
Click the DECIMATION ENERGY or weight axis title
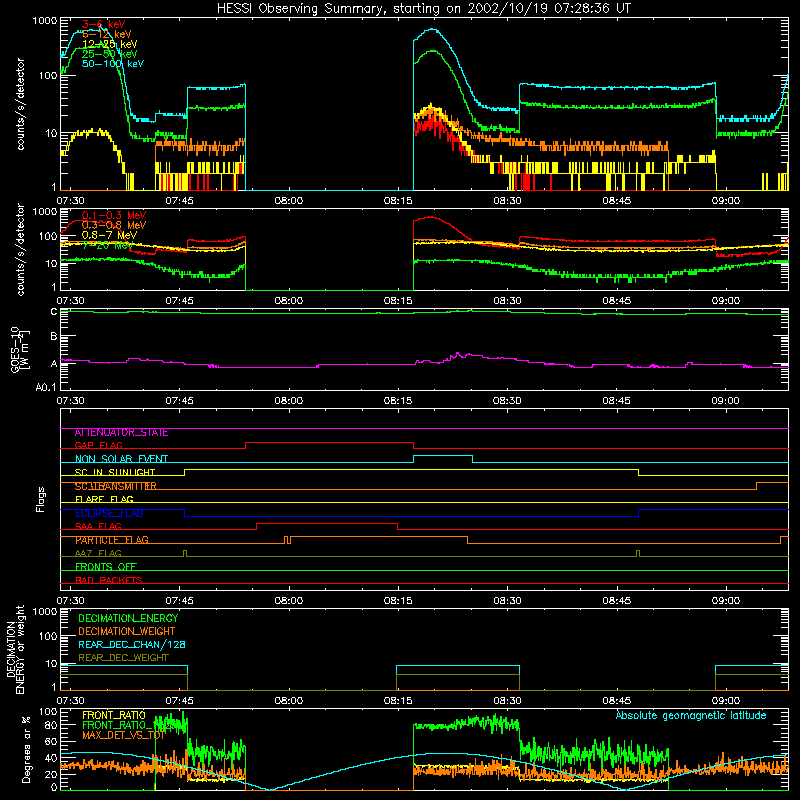coord(15,649)
